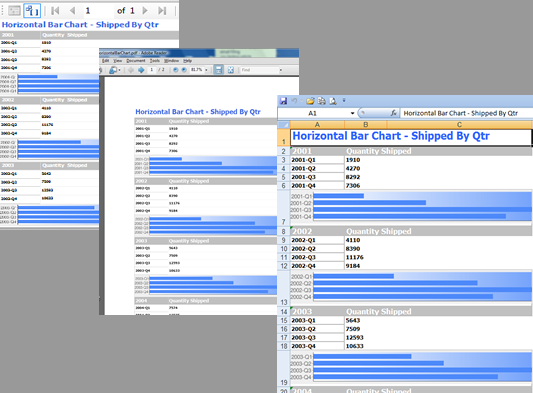Click the Insert Function fx icon

pyautogui.click(x=394, y=113)
